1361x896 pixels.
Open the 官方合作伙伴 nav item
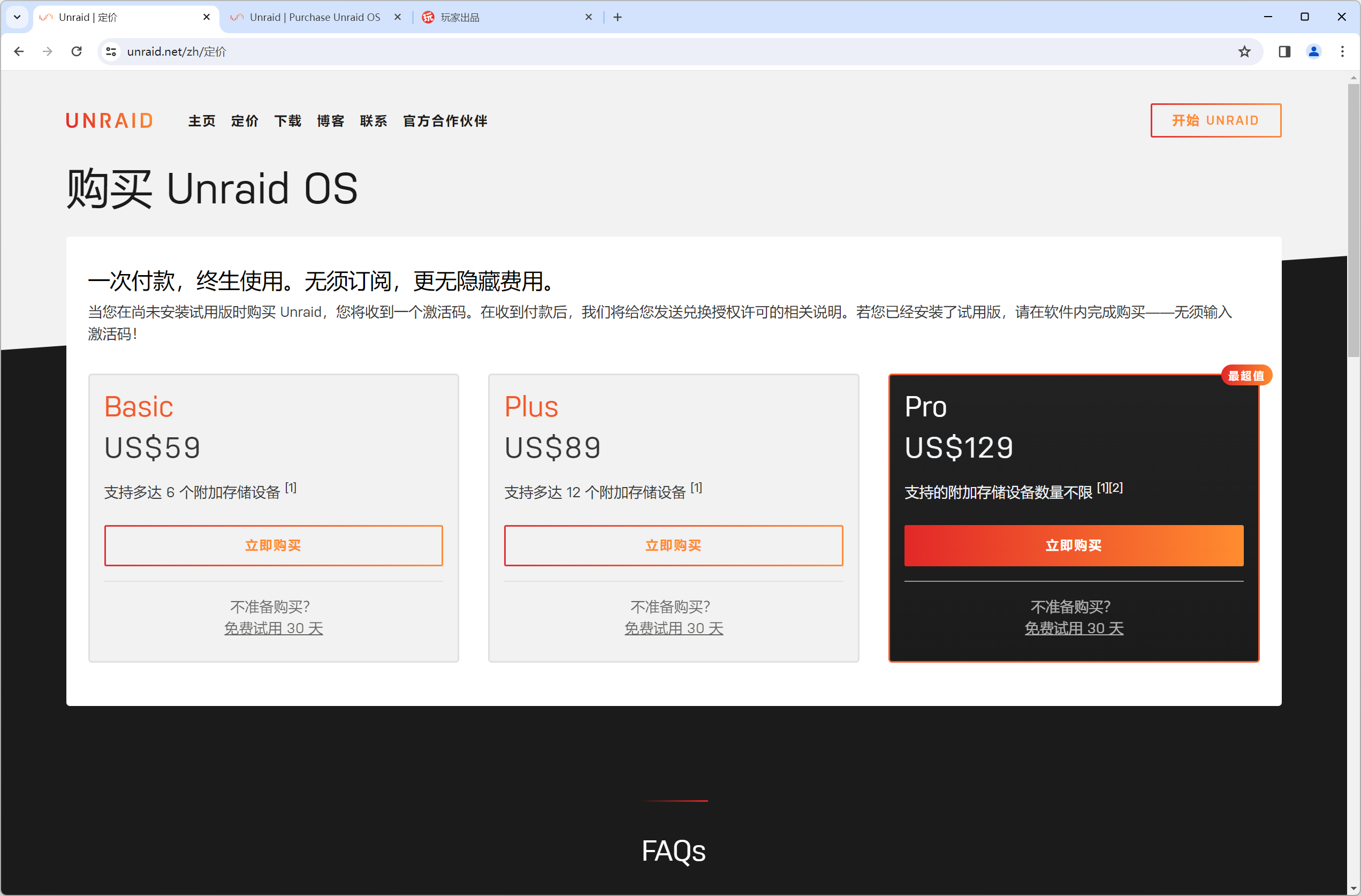click(445, 120)
